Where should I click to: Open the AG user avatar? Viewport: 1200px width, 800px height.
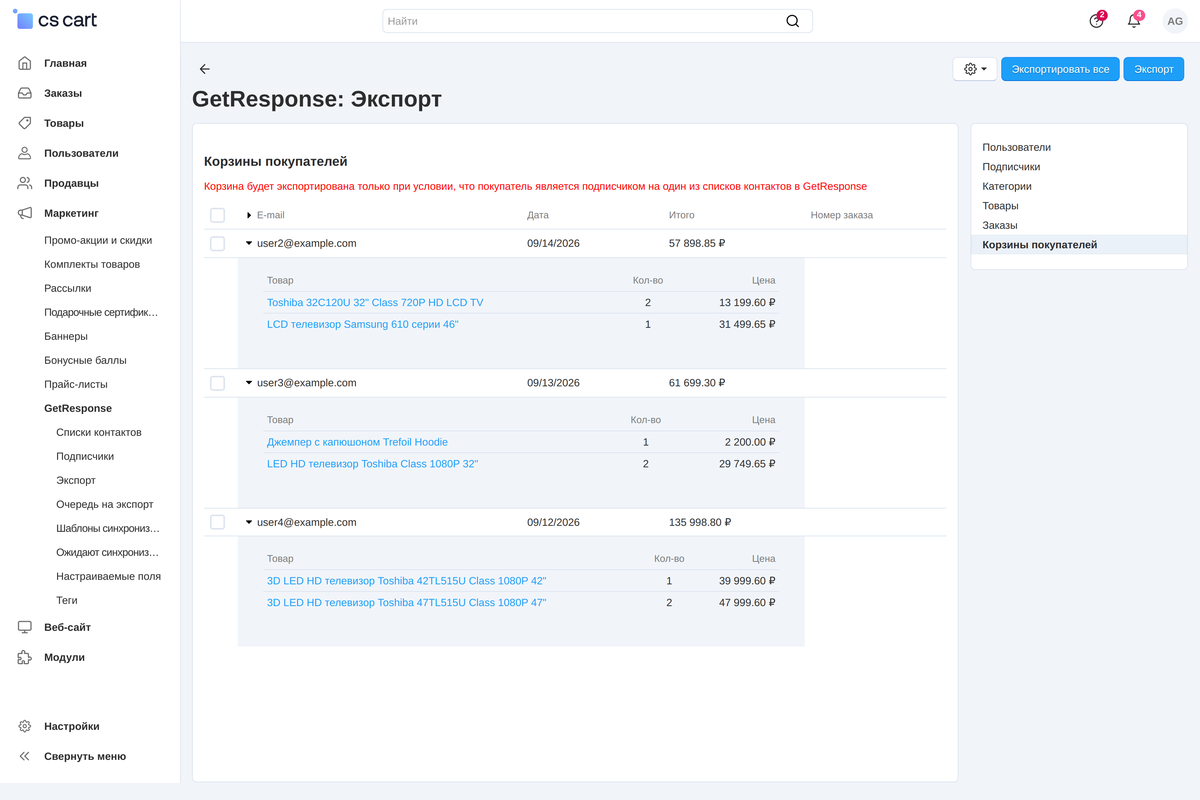coord(1175,21)
